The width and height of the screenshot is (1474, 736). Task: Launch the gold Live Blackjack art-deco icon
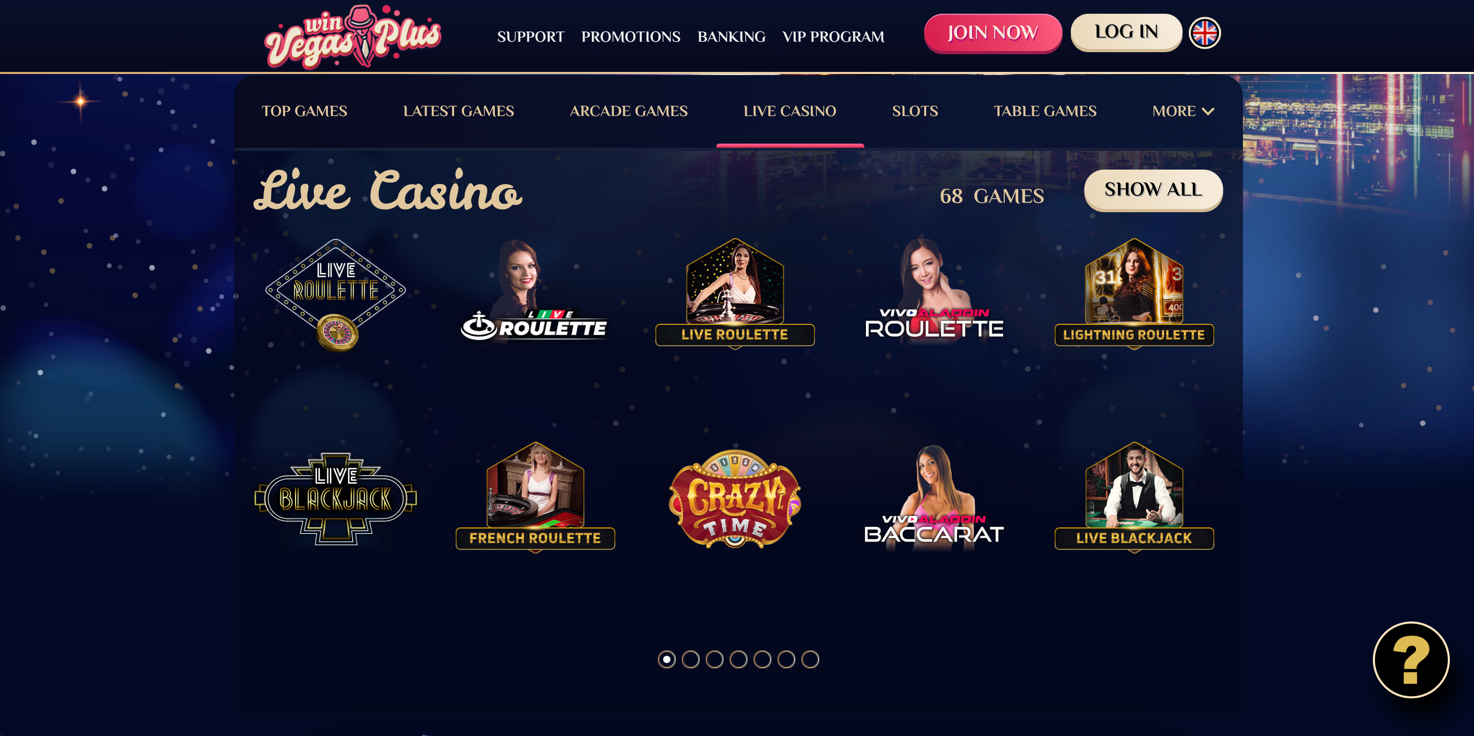click(x=335, y=498)
